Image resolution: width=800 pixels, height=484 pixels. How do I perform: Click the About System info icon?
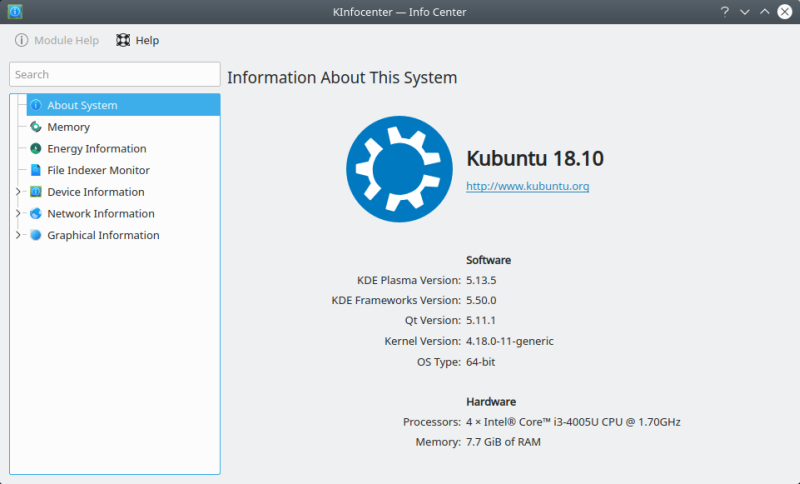point(36,105)
